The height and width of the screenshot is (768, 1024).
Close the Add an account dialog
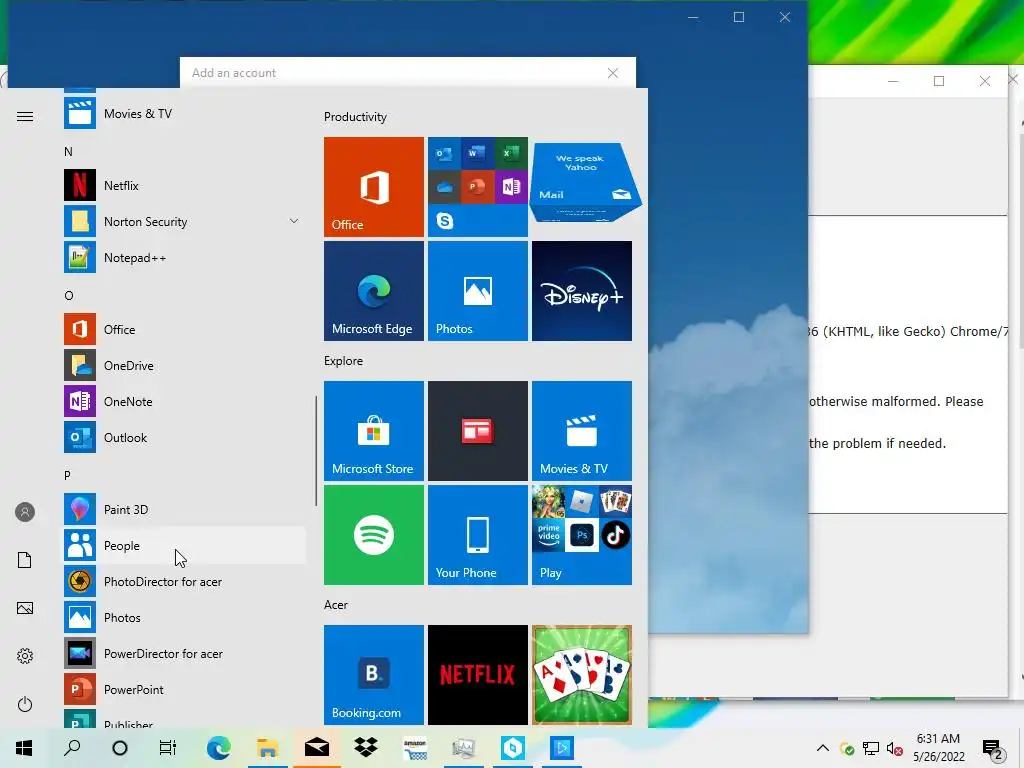pos(613,73)
